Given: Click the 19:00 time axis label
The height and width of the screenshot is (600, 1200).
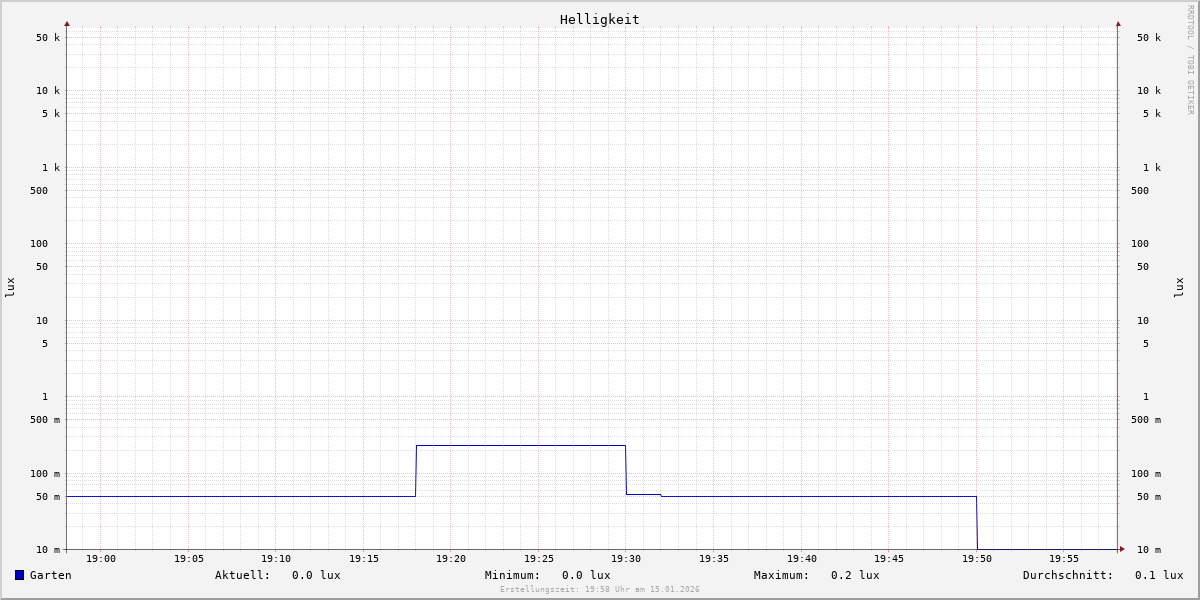Looking at the screenshot, I should 101,559.
